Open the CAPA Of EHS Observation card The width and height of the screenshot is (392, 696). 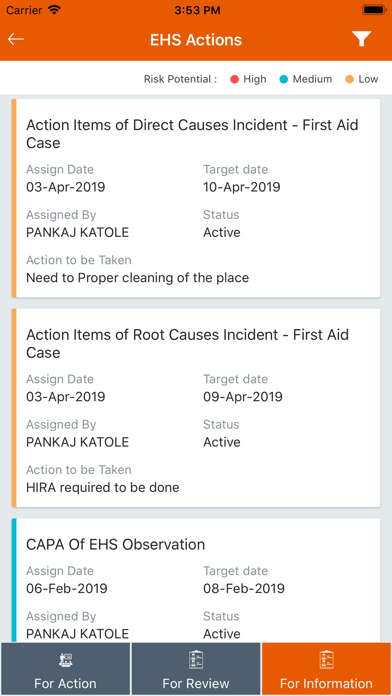pos(196,580)
